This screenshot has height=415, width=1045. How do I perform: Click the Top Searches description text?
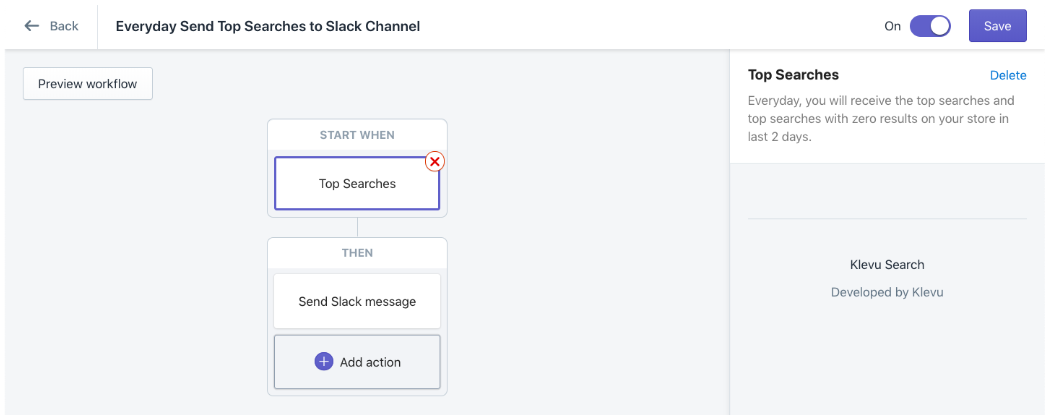881,119
